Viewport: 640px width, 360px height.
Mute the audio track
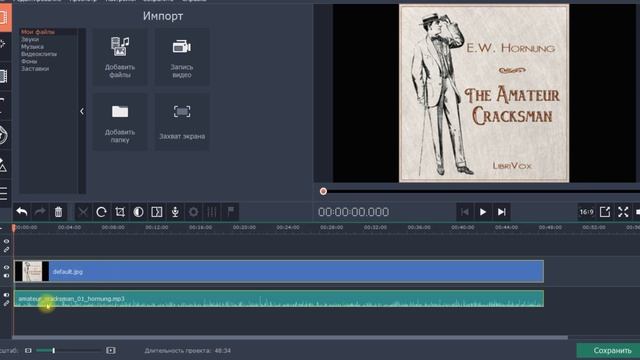(6, 295)
